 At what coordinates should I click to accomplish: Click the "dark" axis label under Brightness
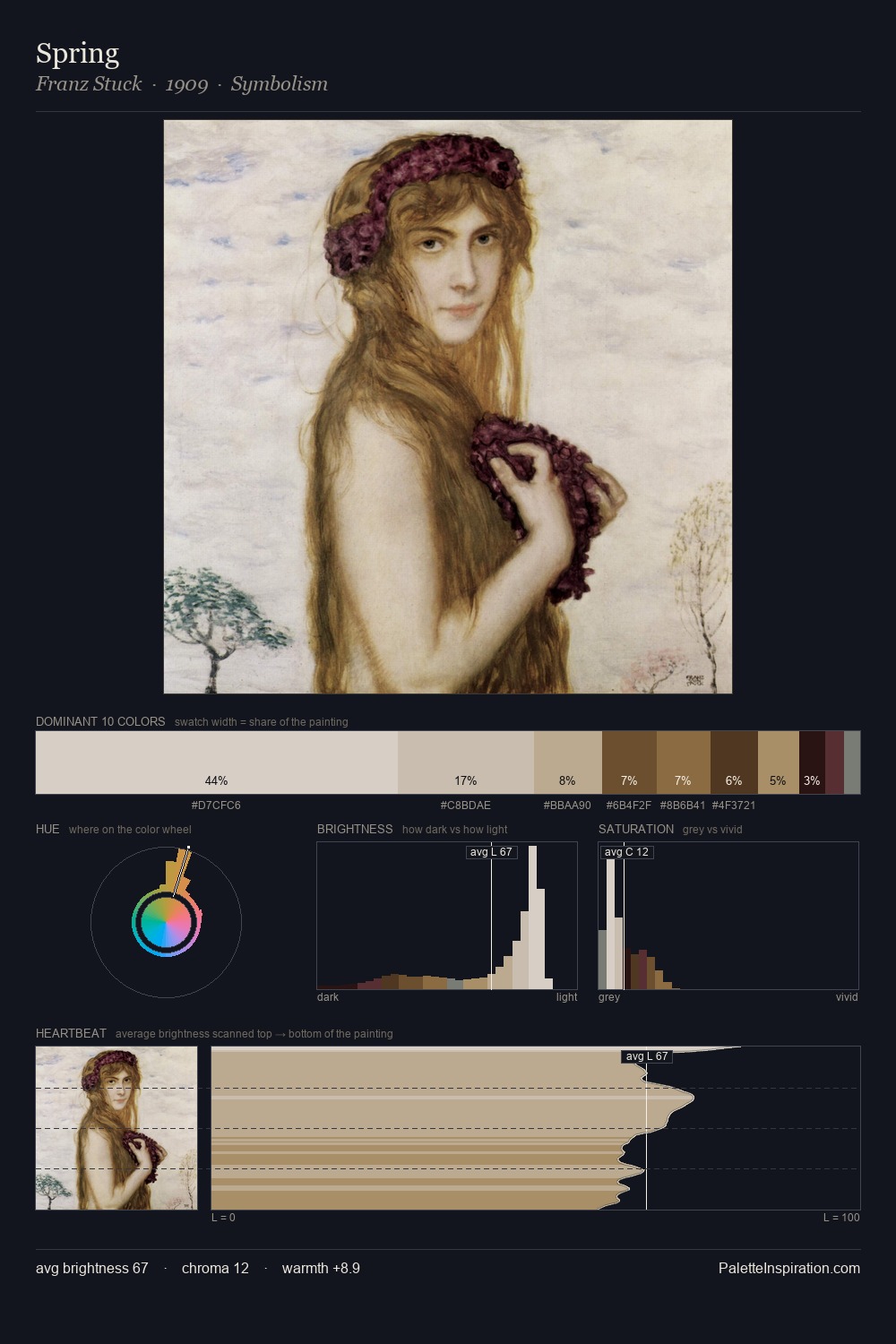pyautogui.click(x=328, y=997)
